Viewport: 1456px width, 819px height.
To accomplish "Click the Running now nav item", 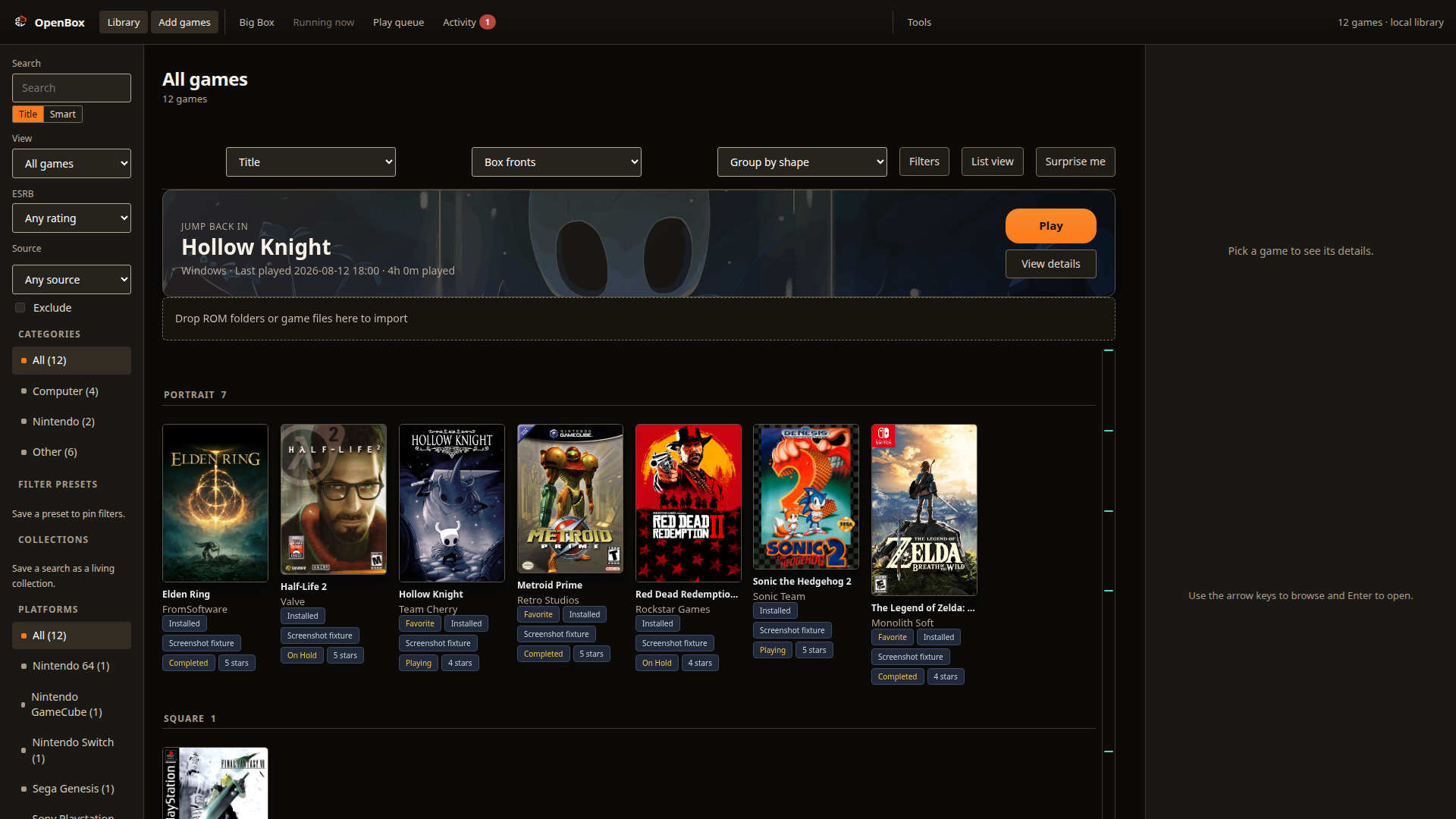I will pyautogui.click(x=324, y=22).
